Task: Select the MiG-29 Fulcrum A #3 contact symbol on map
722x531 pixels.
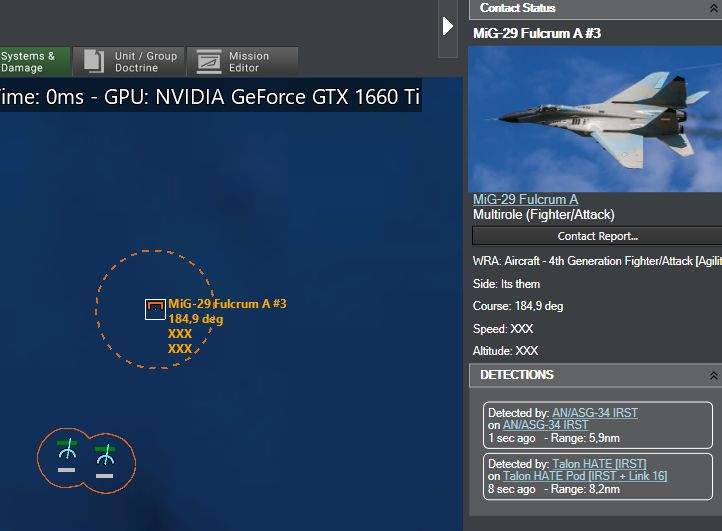Action: click(x=155, y=309)
